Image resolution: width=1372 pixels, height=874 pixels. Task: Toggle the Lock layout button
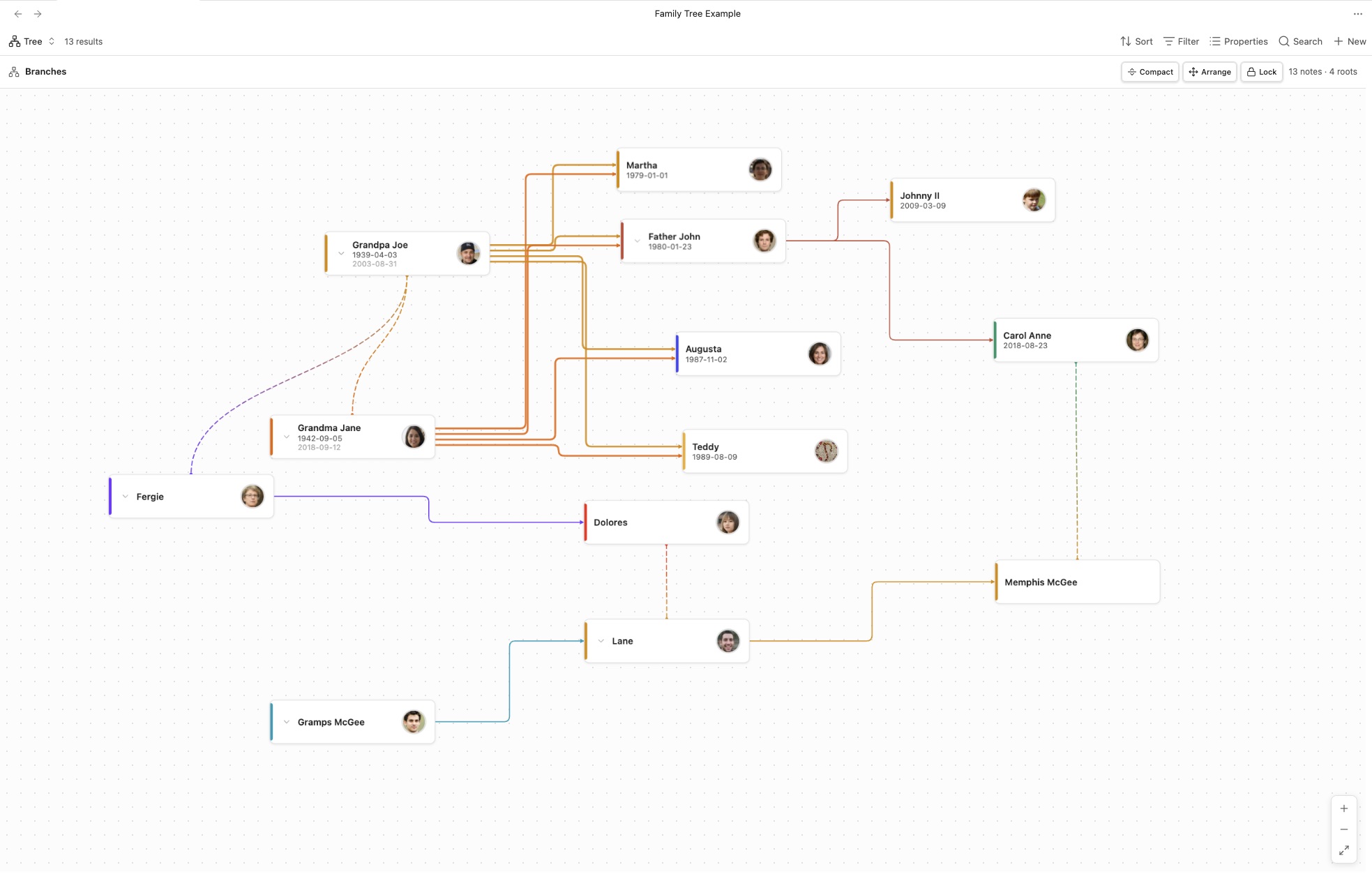point(1261,72)
